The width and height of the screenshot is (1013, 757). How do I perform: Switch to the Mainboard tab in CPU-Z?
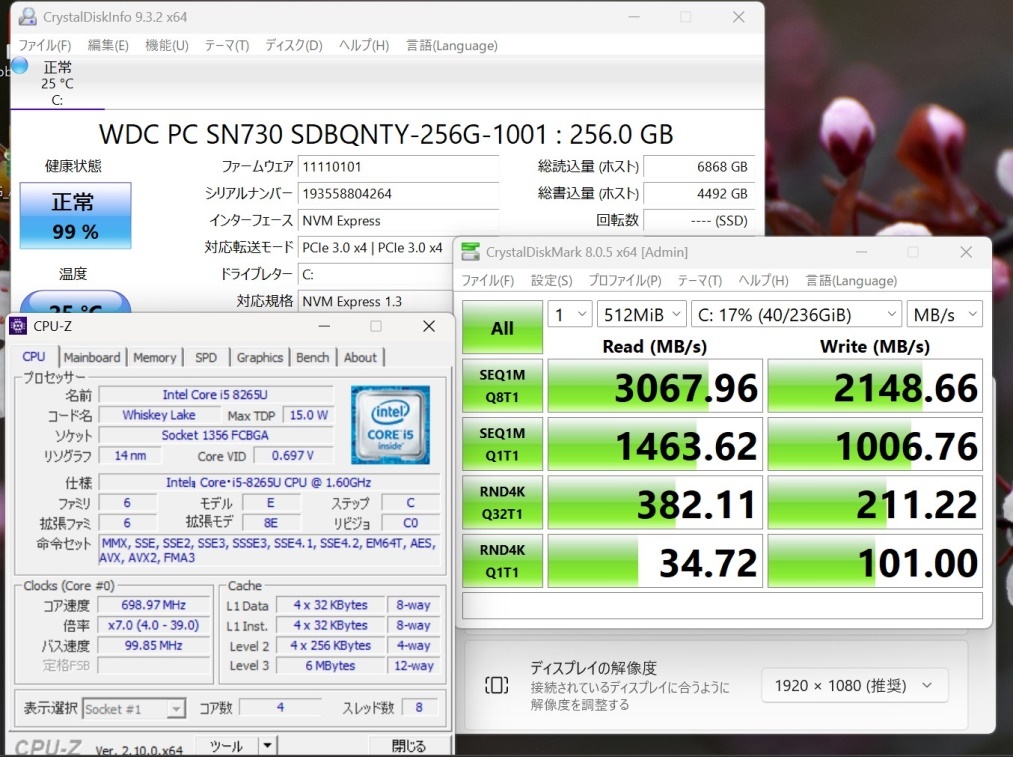(92, 357)
